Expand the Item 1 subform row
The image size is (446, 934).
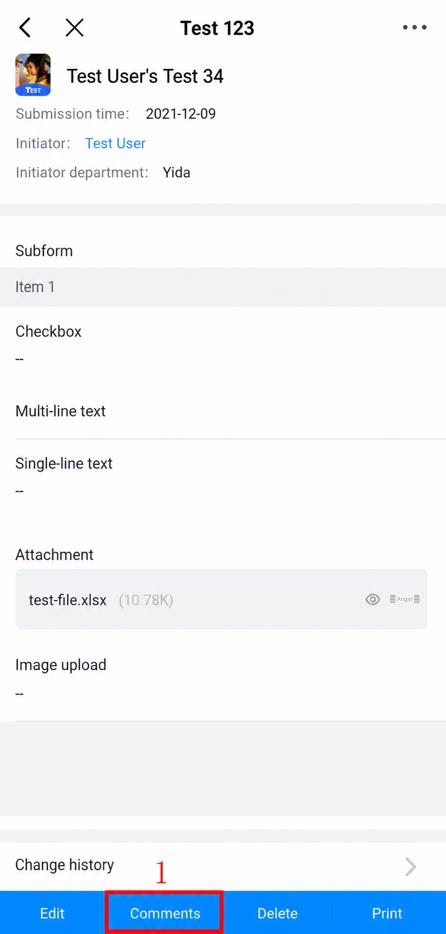coord(223,287)
